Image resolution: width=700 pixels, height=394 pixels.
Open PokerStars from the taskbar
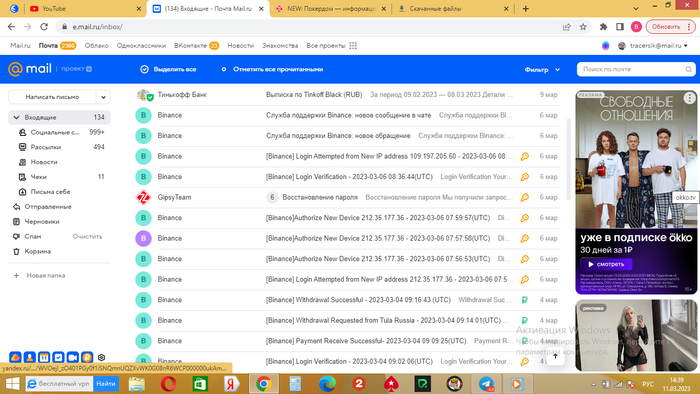(391, 384)
